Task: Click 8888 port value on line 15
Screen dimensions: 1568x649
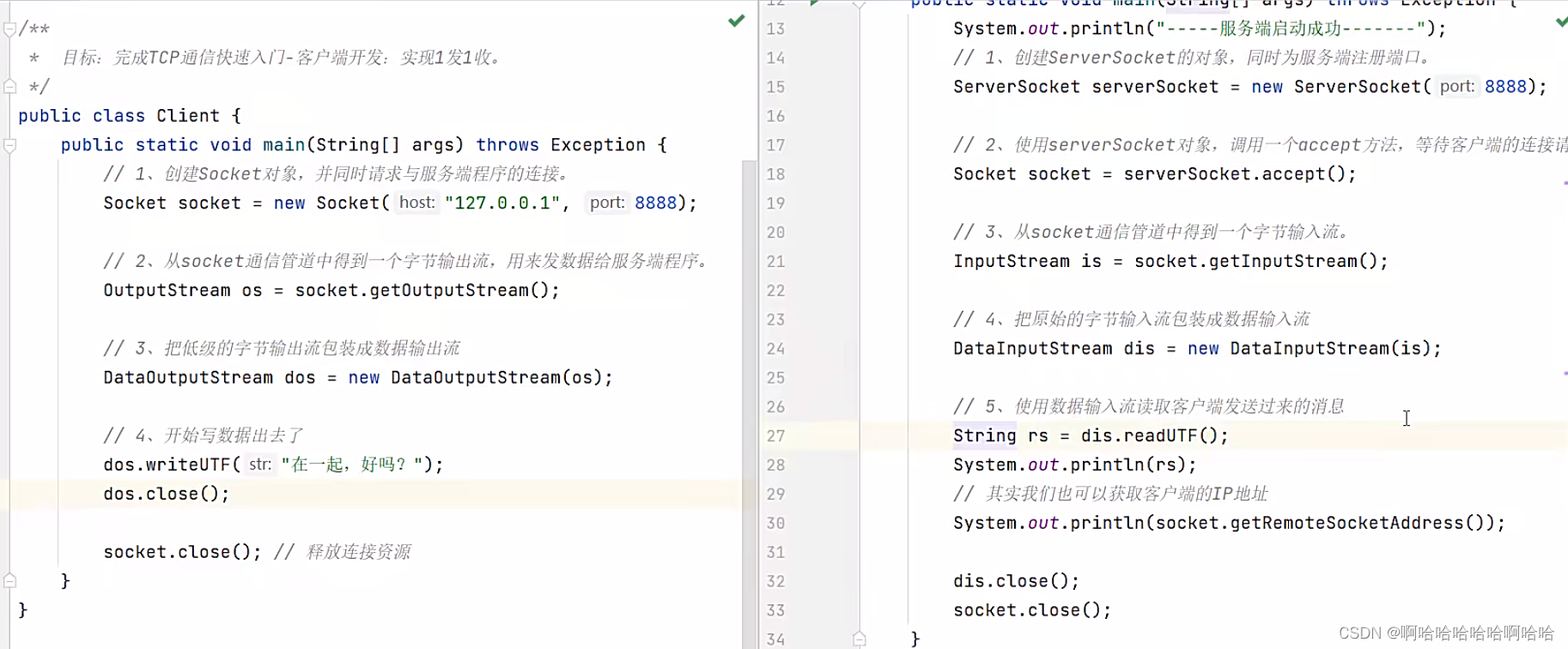Action: click(1506, 87)
